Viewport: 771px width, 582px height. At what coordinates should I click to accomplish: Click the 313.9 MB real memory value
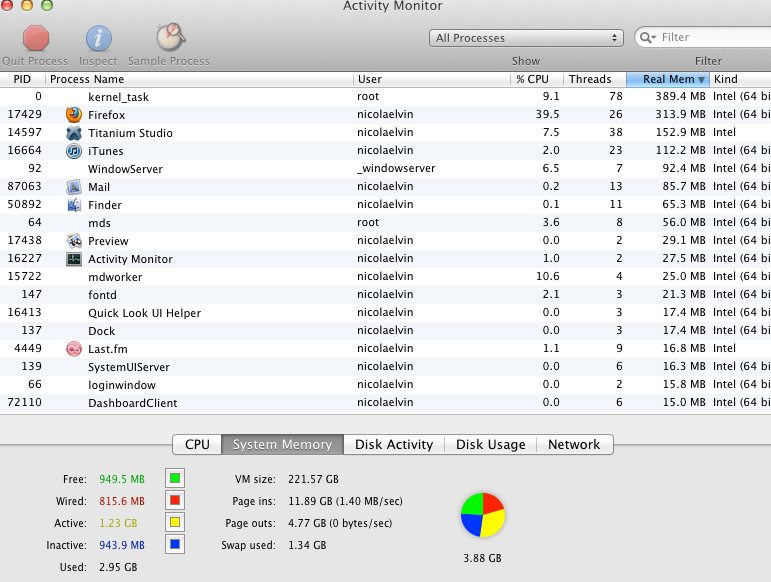pyautogui.click(x=681, y=115)
